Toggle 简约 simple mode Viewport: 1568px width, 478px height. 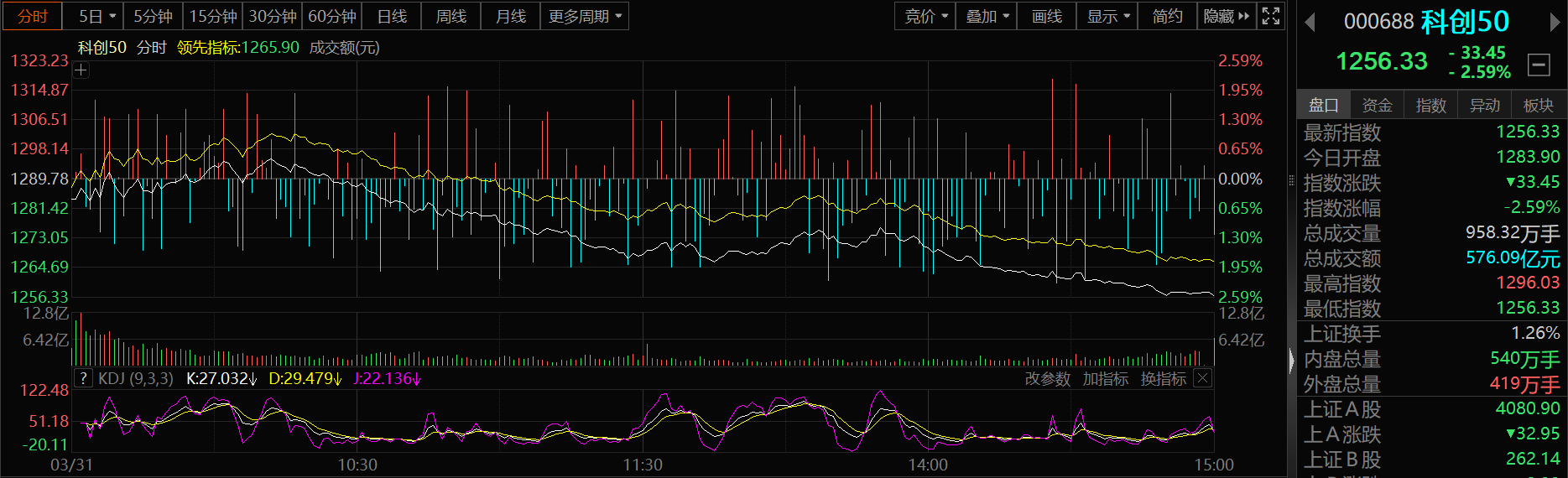click(1167, 16)
